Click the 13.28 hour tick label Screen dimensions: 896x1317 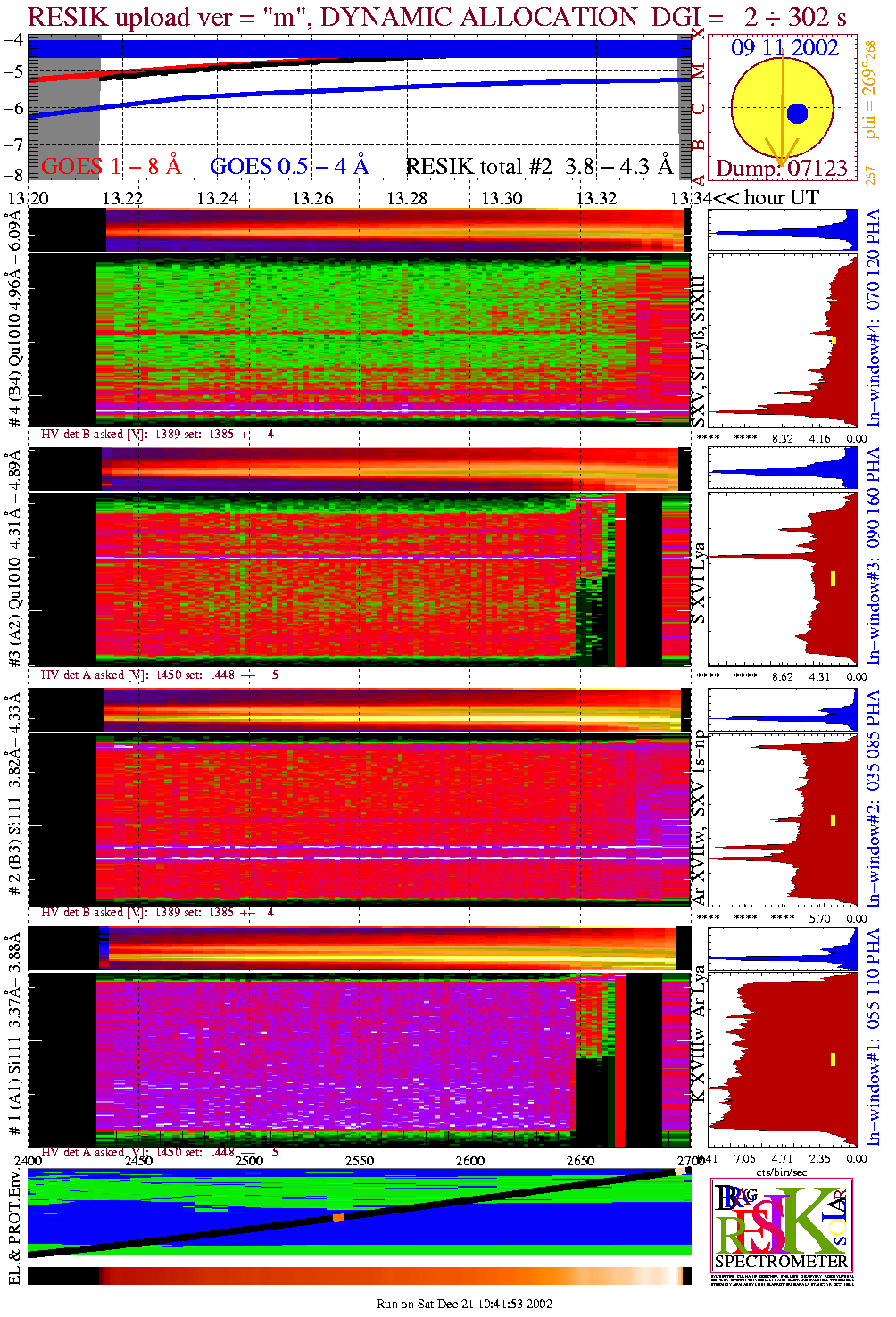[x=407, y=198]
